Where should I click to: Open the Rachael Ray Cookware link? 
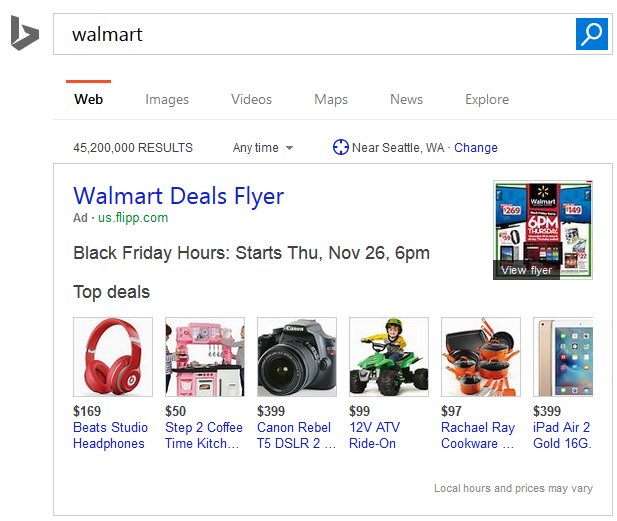478,435
